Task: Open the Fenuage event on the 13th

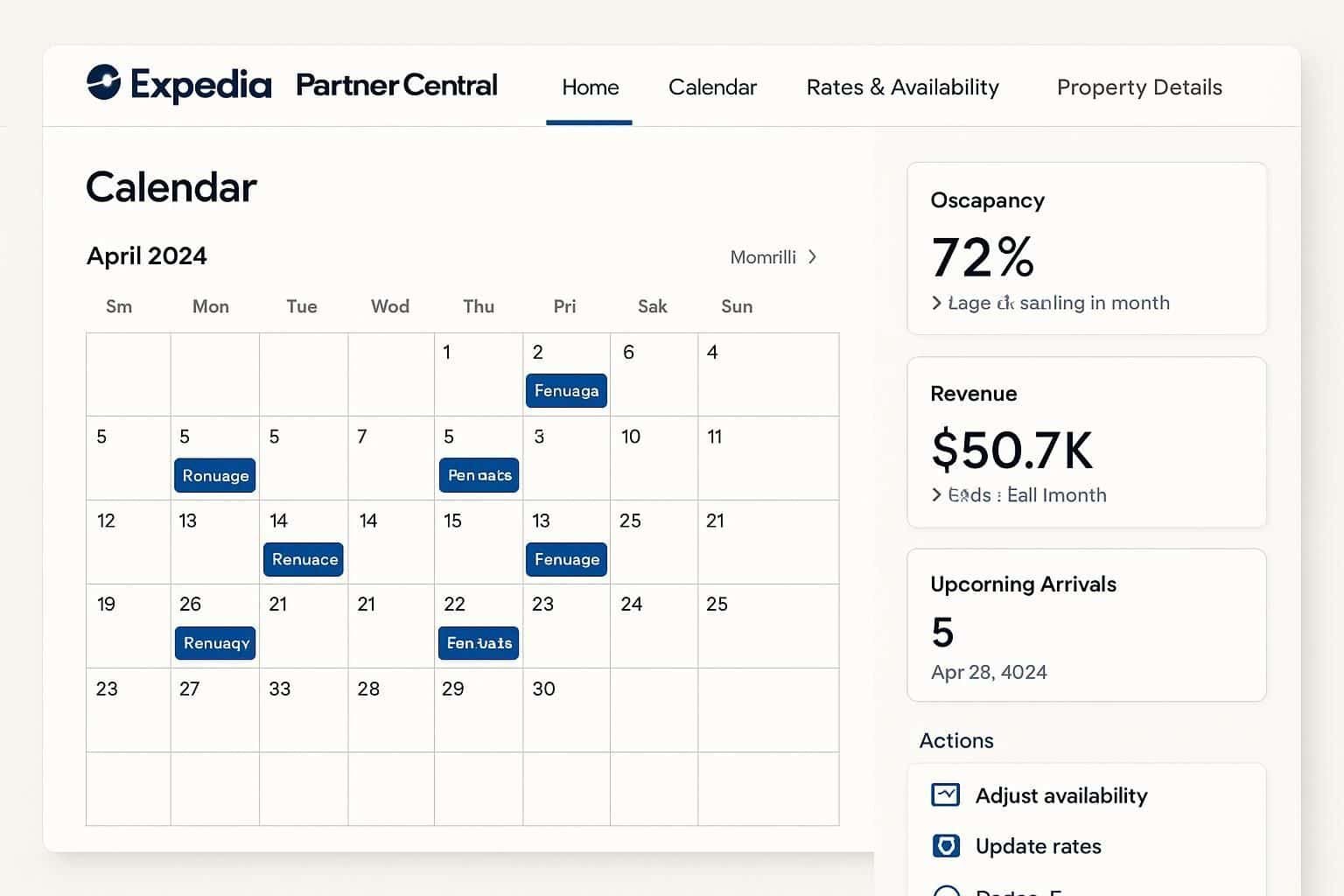Action: [566, 559]
